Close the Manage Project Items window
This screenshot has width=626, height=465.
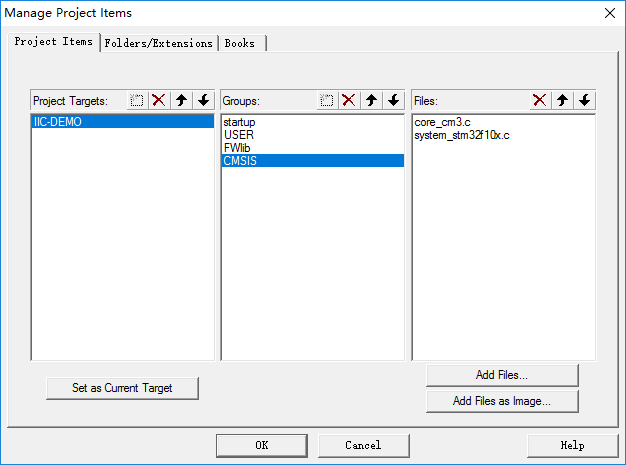[x=610, y=13]
